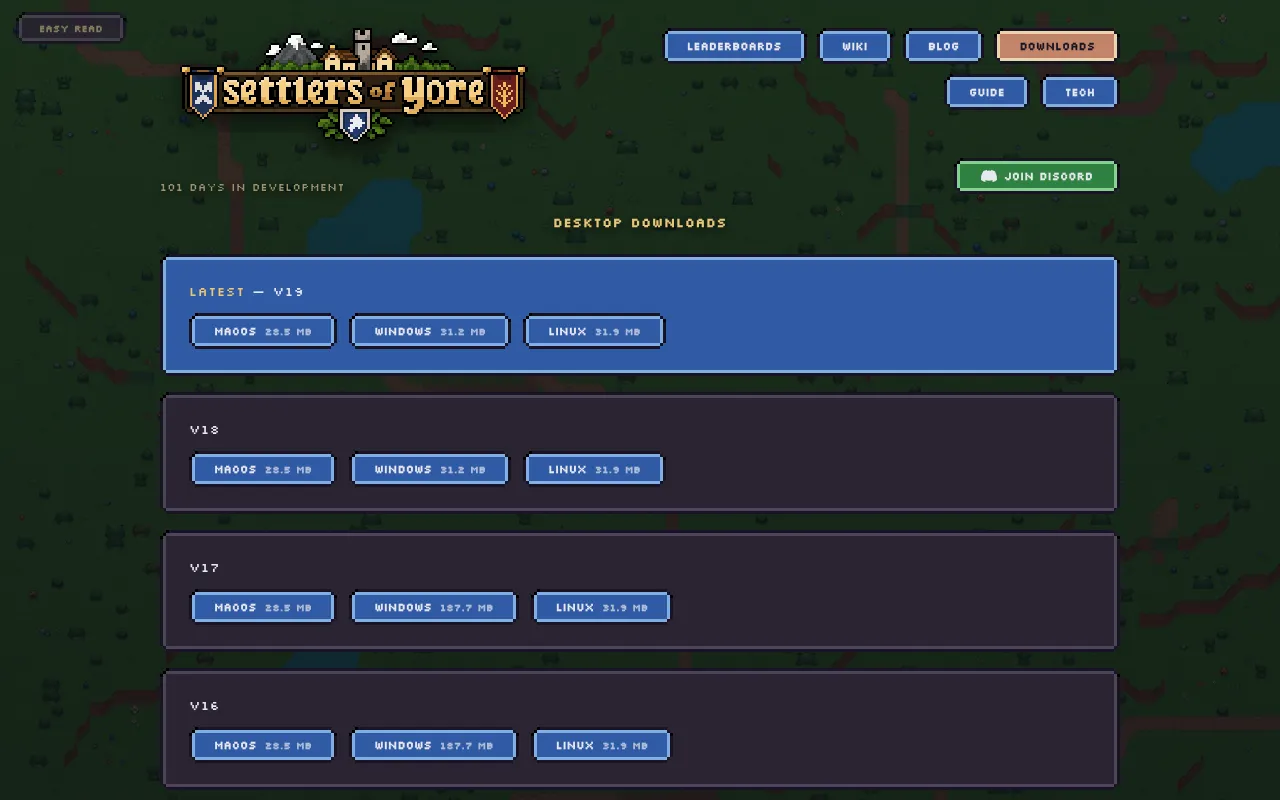The height and width of the screenshot is (800, 1280).
Task: Click the "Desktop Downloads" heading
Action: (640, 223)
